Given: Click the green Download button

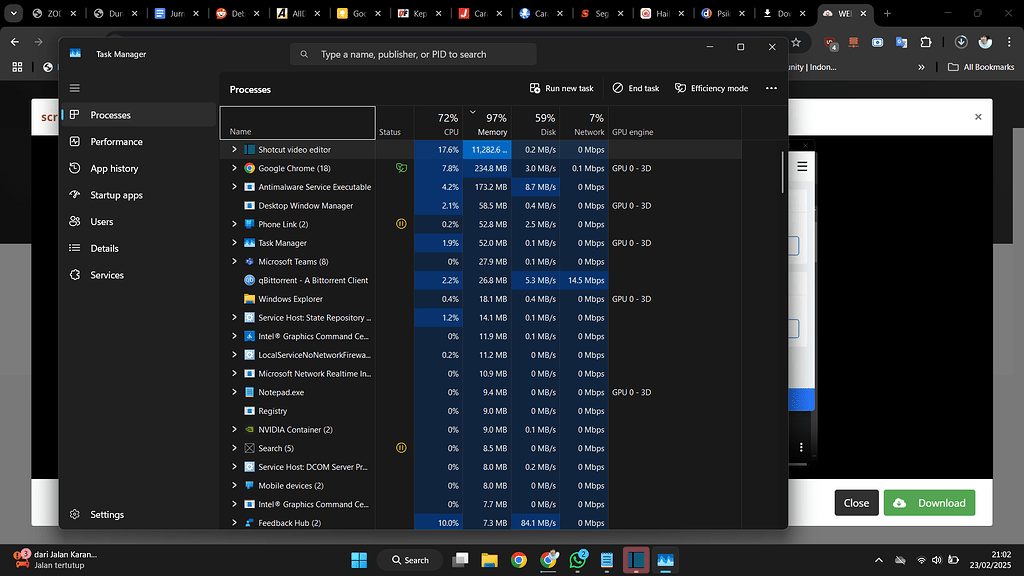Looking at the screenshot, I should [929, 502].
